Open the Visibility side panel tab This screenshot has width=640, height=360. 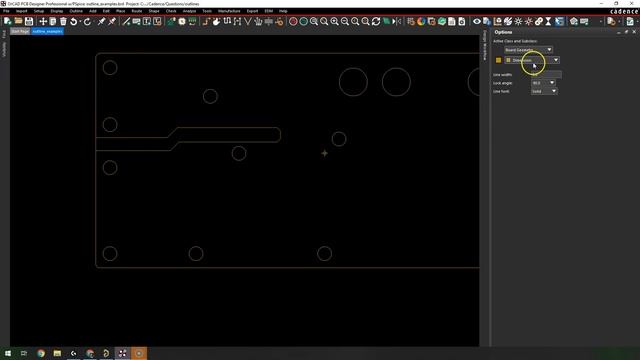[4, 49]
